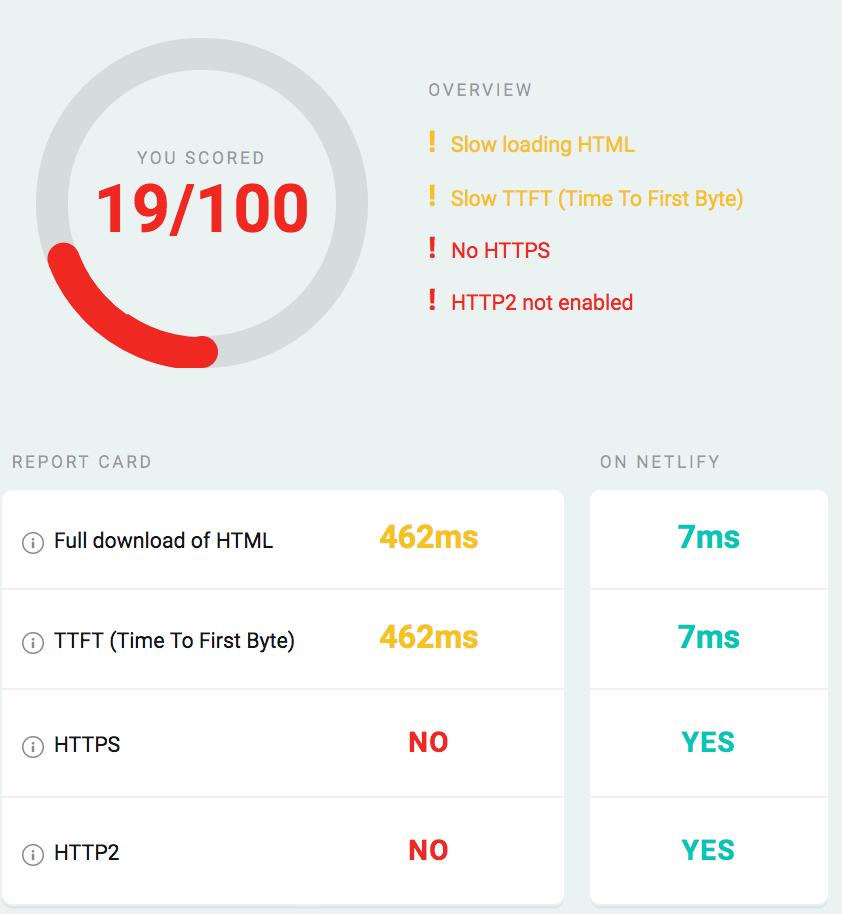Image resolution: width=842 pixels, height=914 pixels.
Task: Click yellow exclamation next to Slow loading HTML
Action: (x=432, y=143)
